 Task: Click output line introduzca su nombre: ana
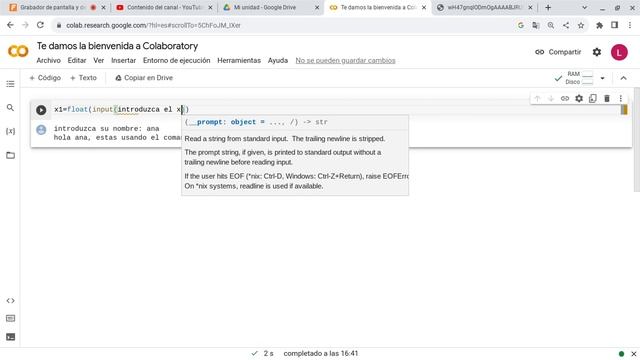pos(107,129)
